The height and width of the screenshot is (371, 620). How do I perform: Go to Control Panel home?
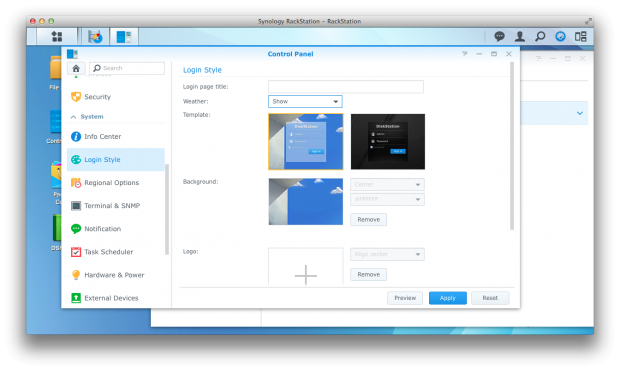pyautogui.click(x=76, y=68)
